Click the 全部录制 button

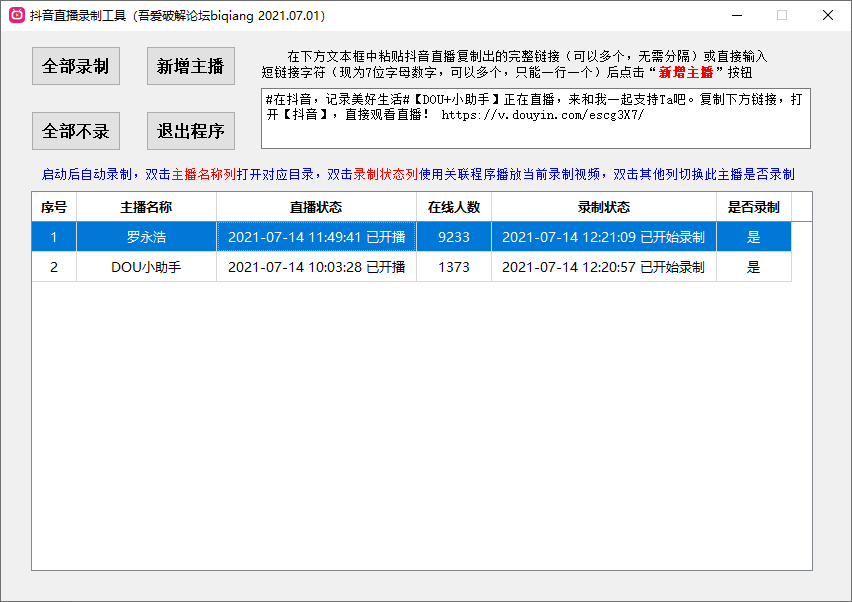click(76, 66)
